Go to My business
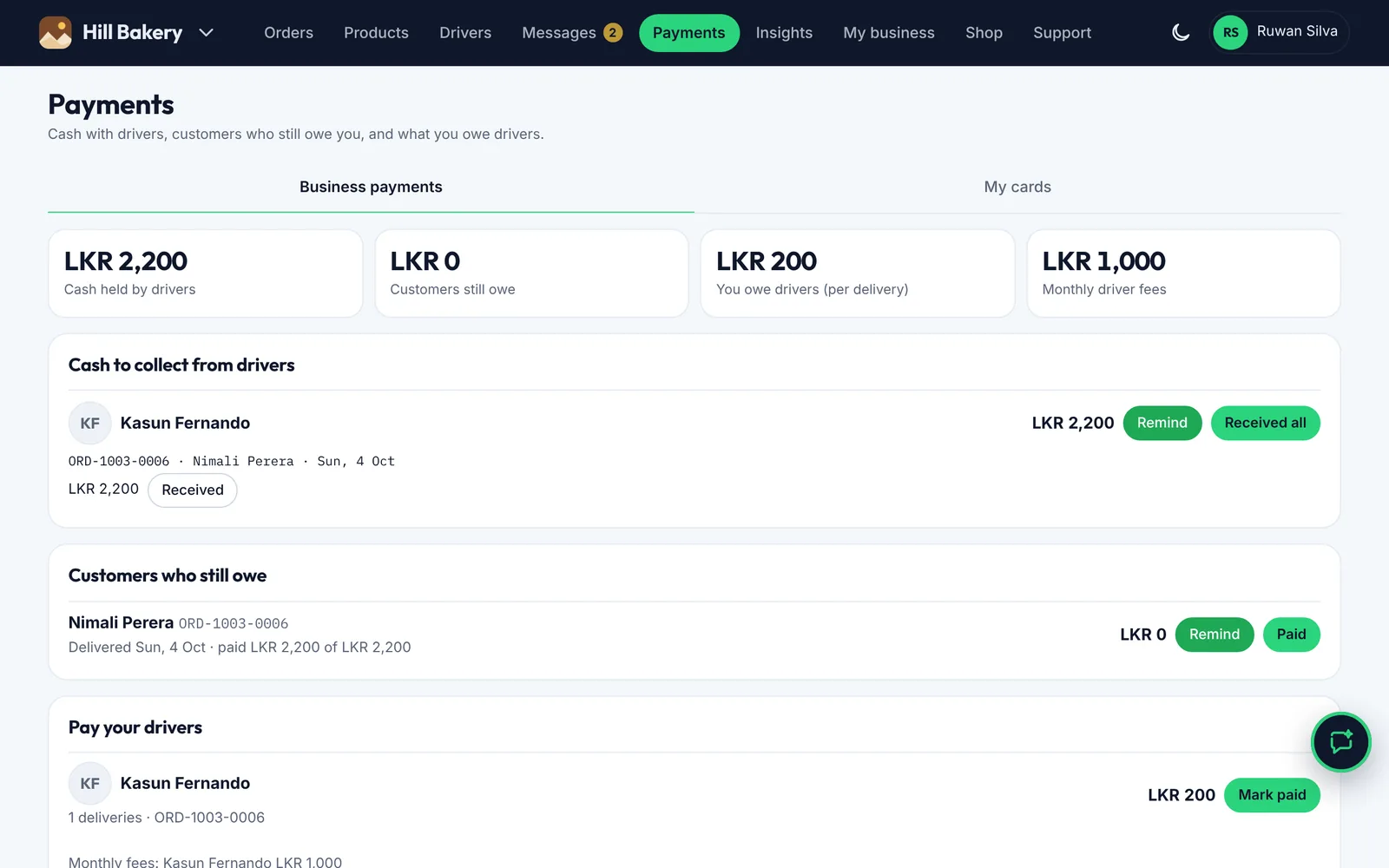 pos(889,33)
